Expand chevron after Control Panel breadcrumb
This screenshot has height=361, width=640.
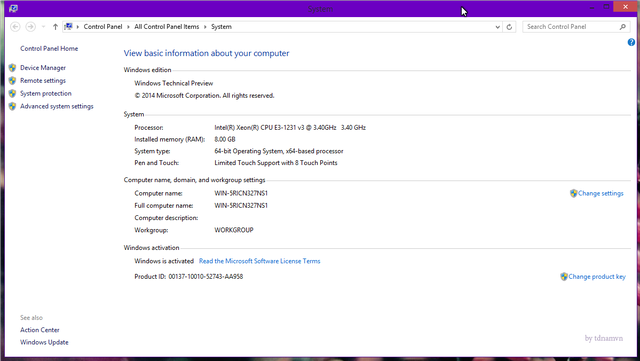[128, 27]
